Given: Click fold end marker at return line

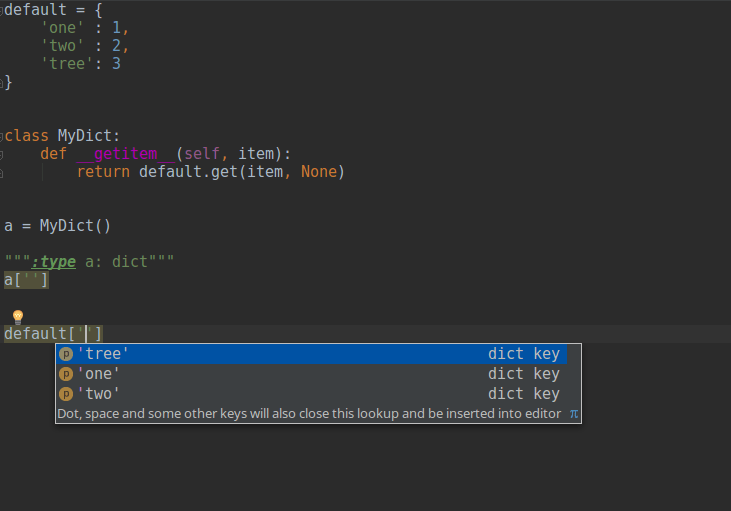Looking at the screenshot, I should pyautogui.click(x=3, y=172).
